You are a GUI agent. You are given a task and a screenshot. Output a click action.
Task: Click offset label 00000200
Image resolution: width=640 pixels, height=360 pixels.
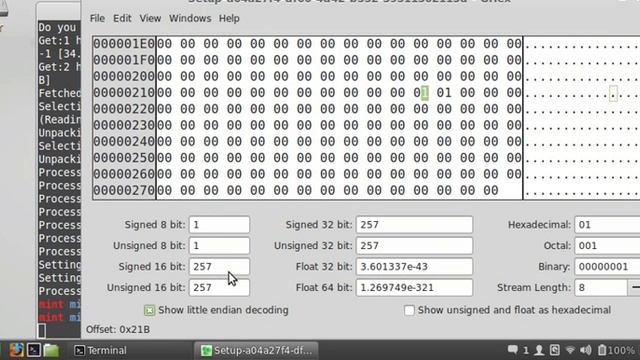click(x=124, y=76)
